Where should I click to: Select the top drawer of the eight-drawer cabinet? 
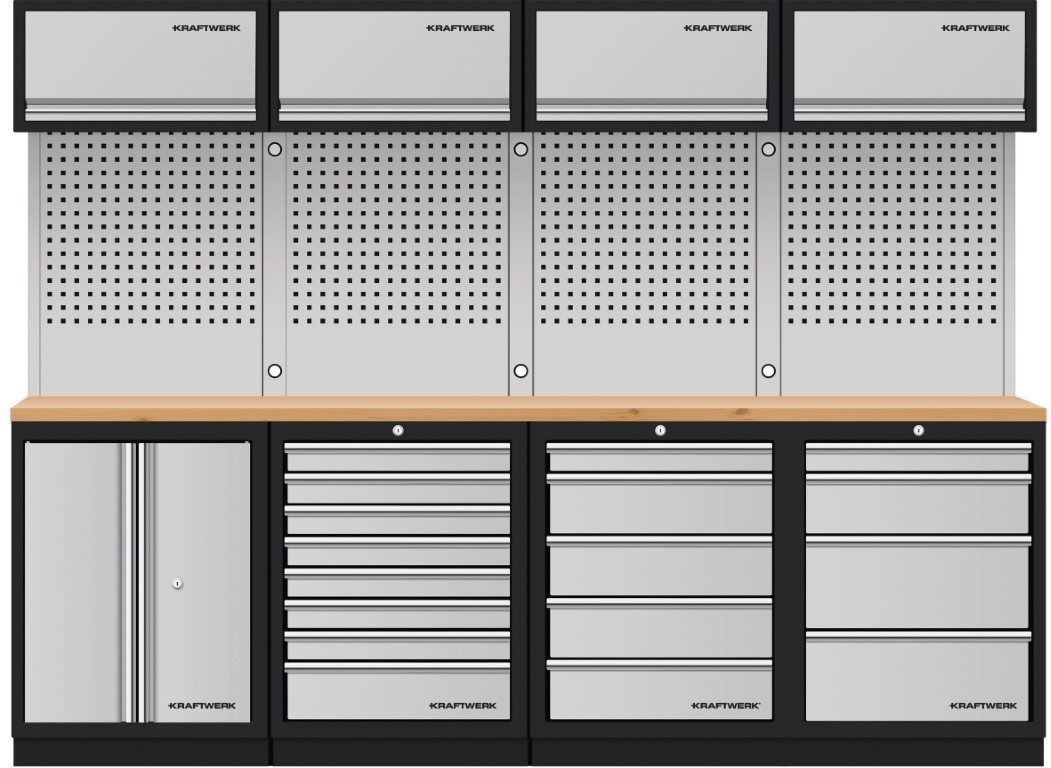397,457
